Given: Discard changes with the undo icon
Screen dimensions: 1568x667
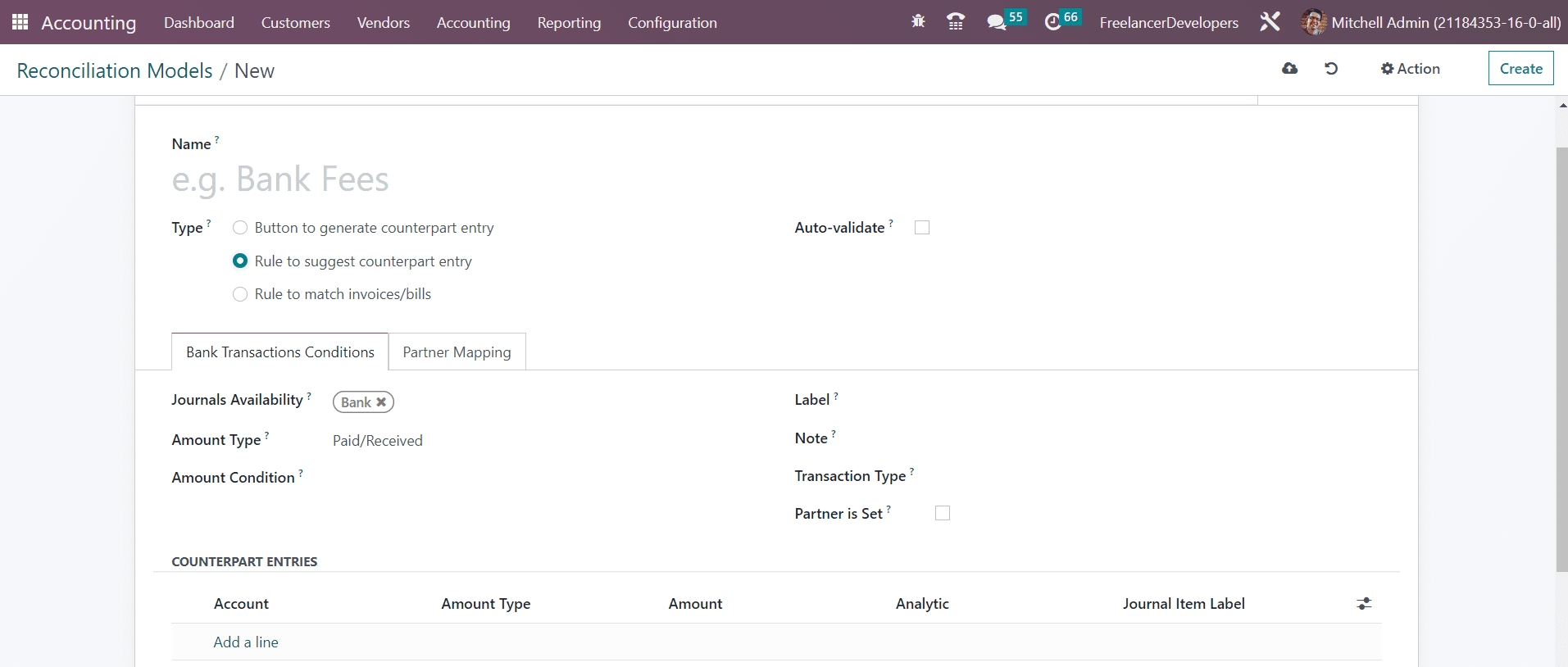Looking at the screenshot, I should [x=1331, y=69].
